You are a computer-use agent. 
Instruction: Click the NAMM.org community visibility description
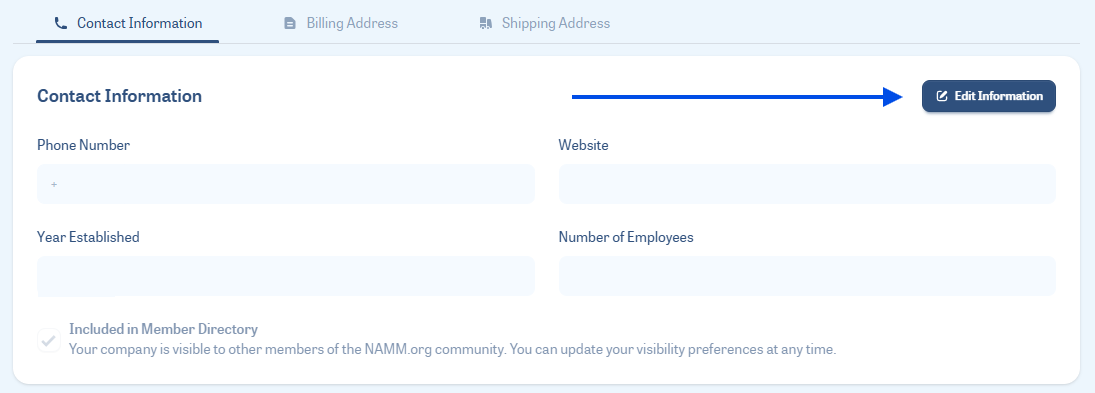coord(453,349)
